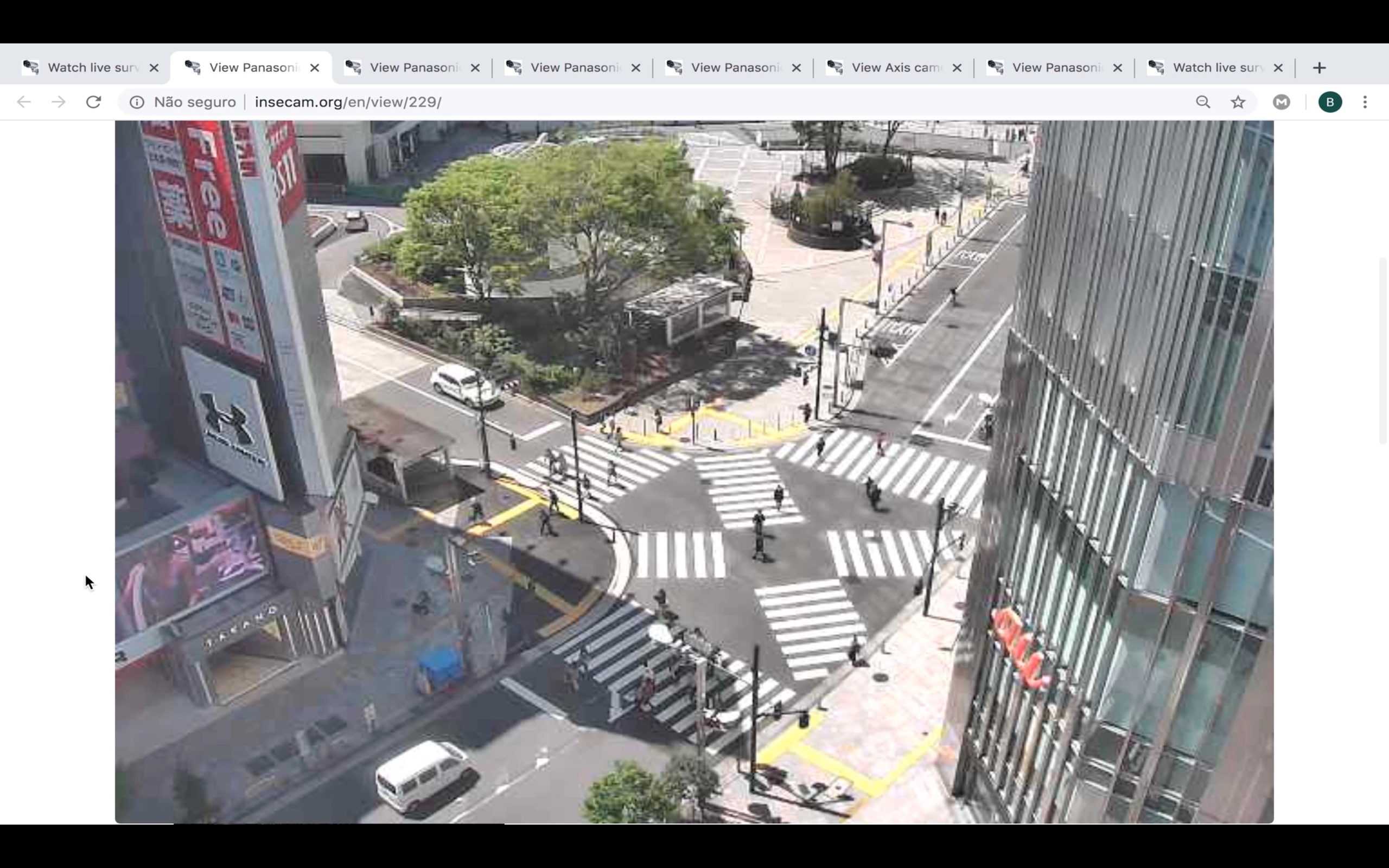1389x868 pixels.
Task: Open profile avatar 'B' menu
Action: (1329, 102)
